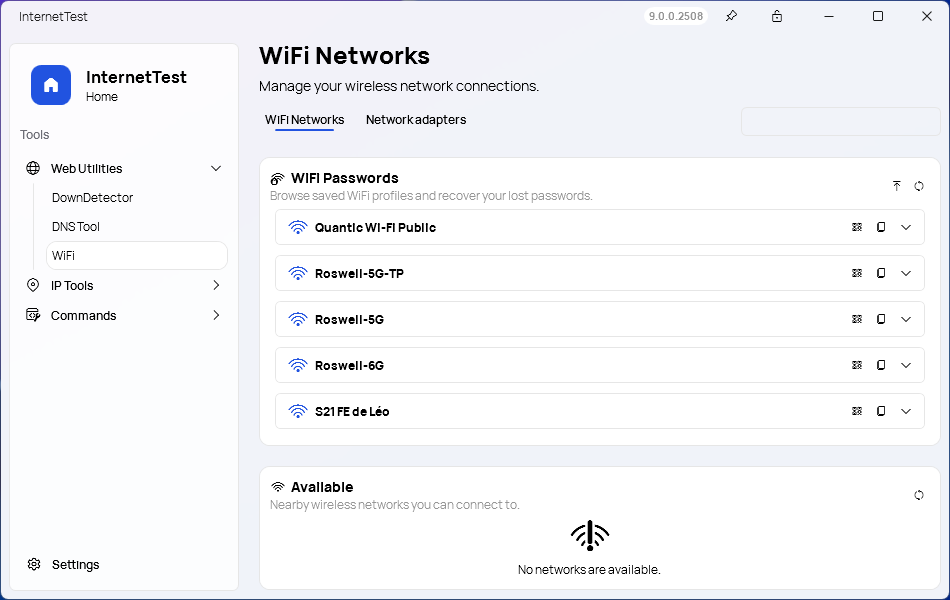Click the InternetTest Home title
950x600 pixels.
(x=136, y=78)
